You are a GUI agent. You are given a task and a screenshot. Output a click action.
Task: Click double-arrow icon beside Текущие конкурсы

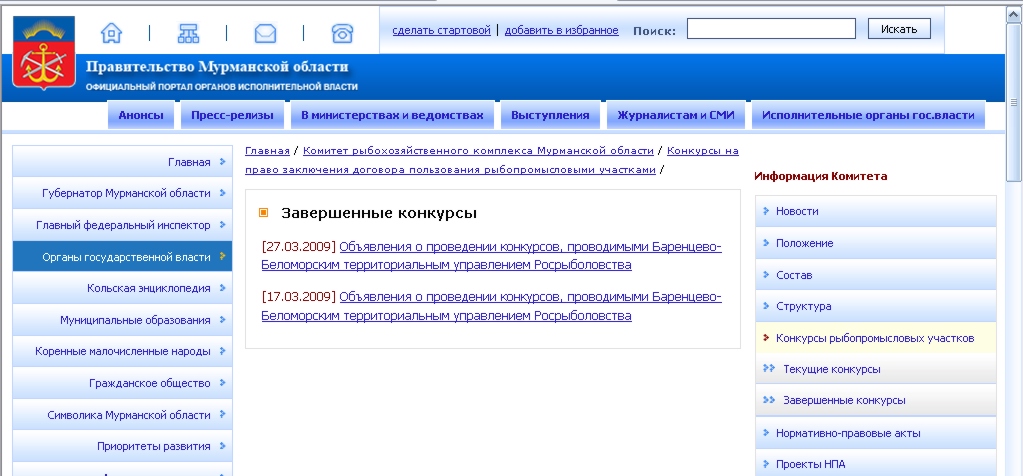[768, 369]
